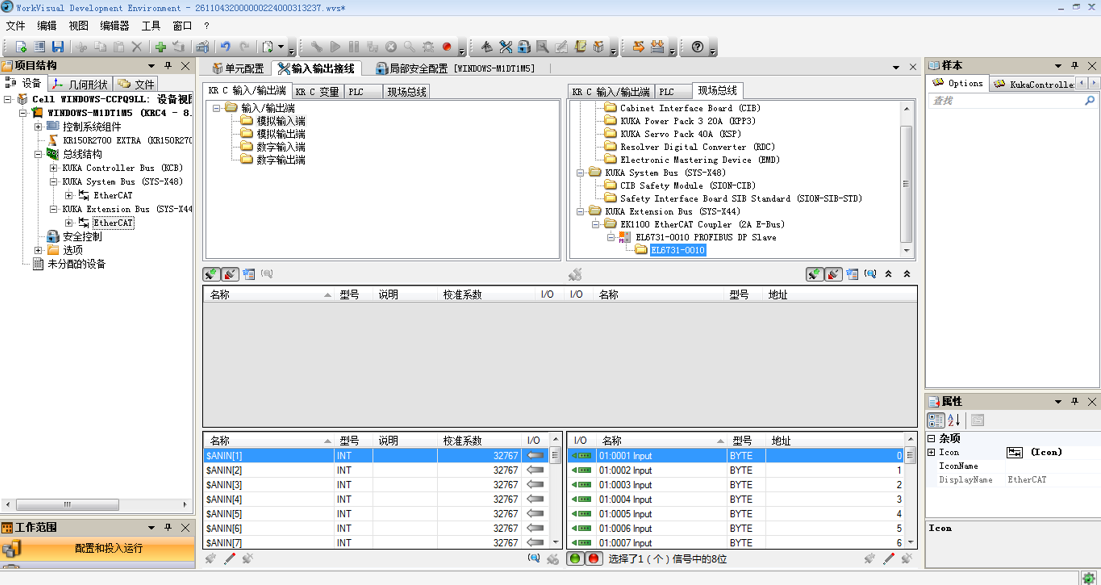The height and width of the screenshot is (585, 1101).
Task: Toggle red unconnected-signals filter icon, right panel
Action: pyautogui.click(x=833, y=274)
